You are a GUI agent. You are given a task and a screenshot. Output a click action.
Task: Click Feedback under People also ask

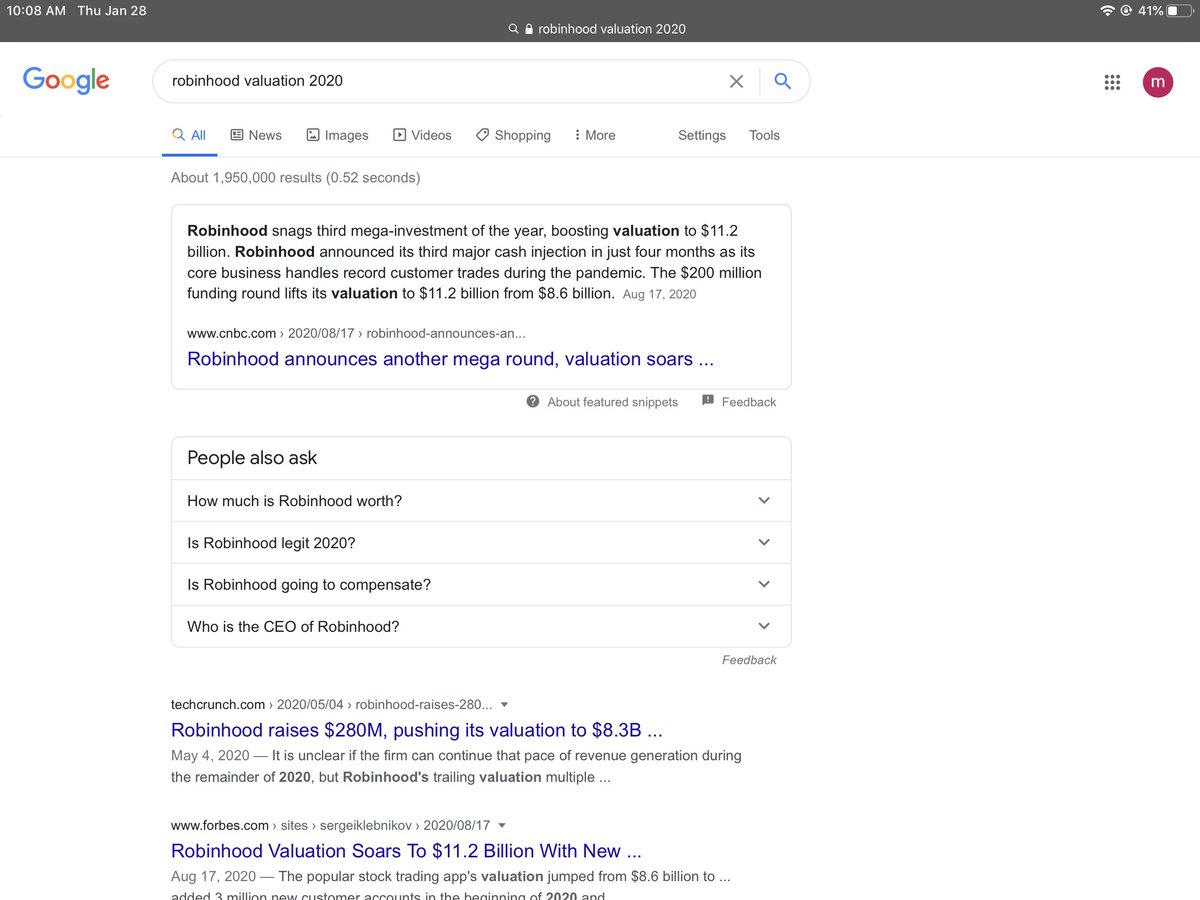point(749,660)
